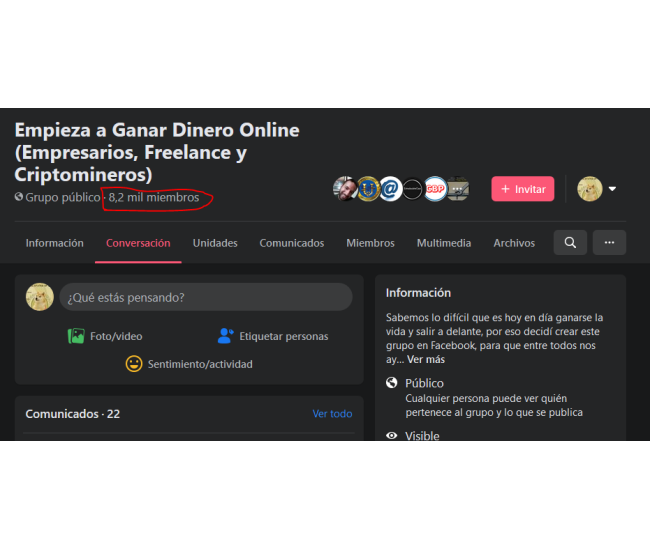The width and height of the screenshot is (650, 550).
Task: Open the gold seal member avatar
Action: [x=368, y=189]
